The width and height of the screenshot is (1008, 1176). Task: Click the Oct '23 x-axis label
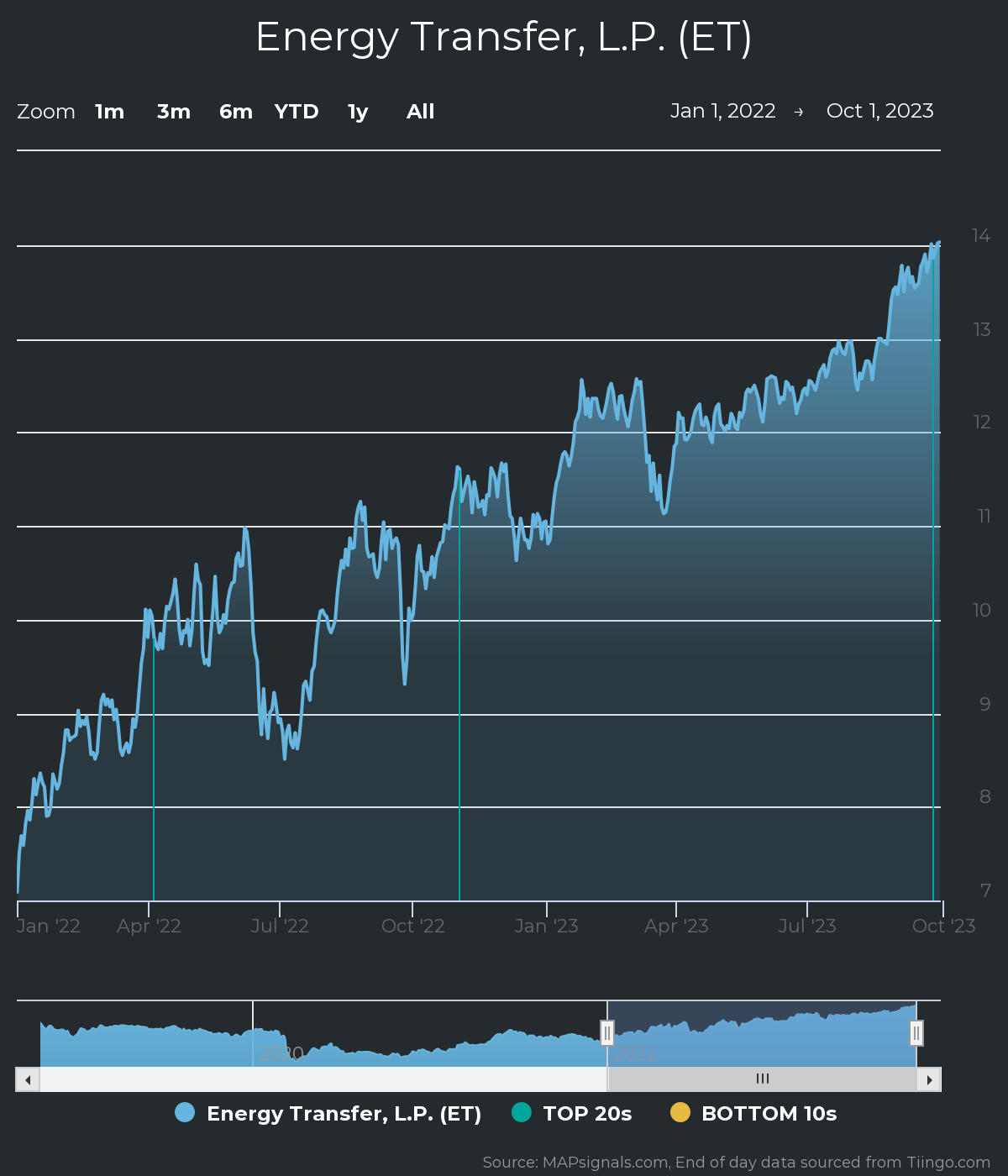pyautogui.click(x=943, y=926)
